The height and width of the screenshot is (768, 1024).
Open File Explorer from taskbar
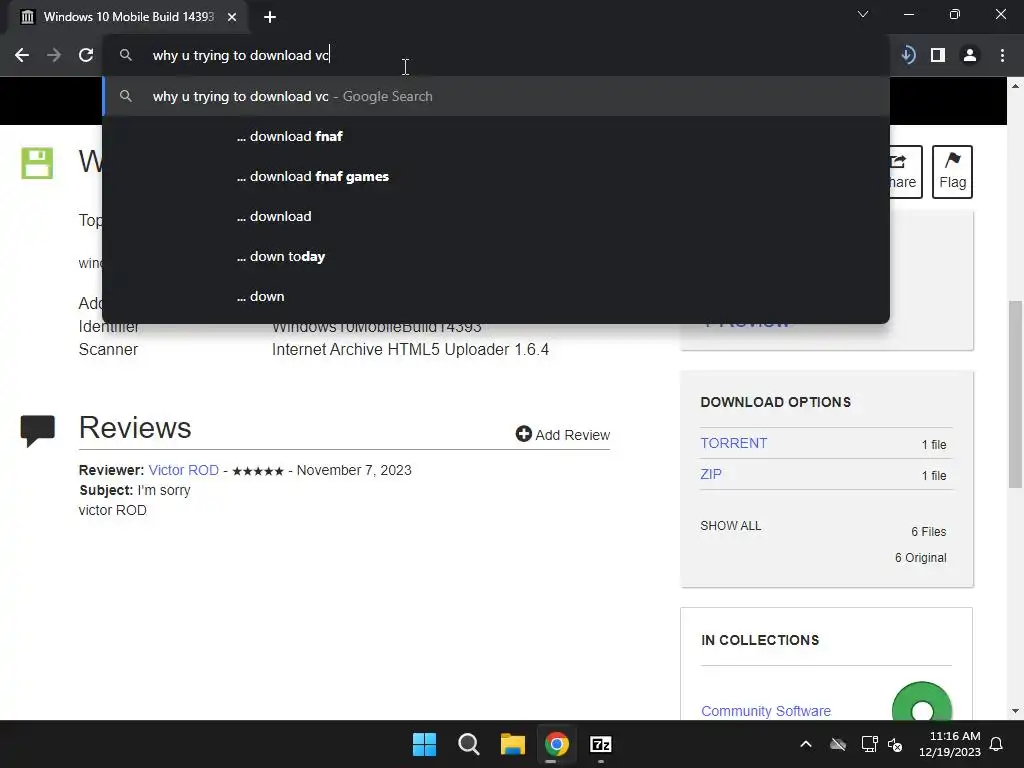tap(513, 744)
